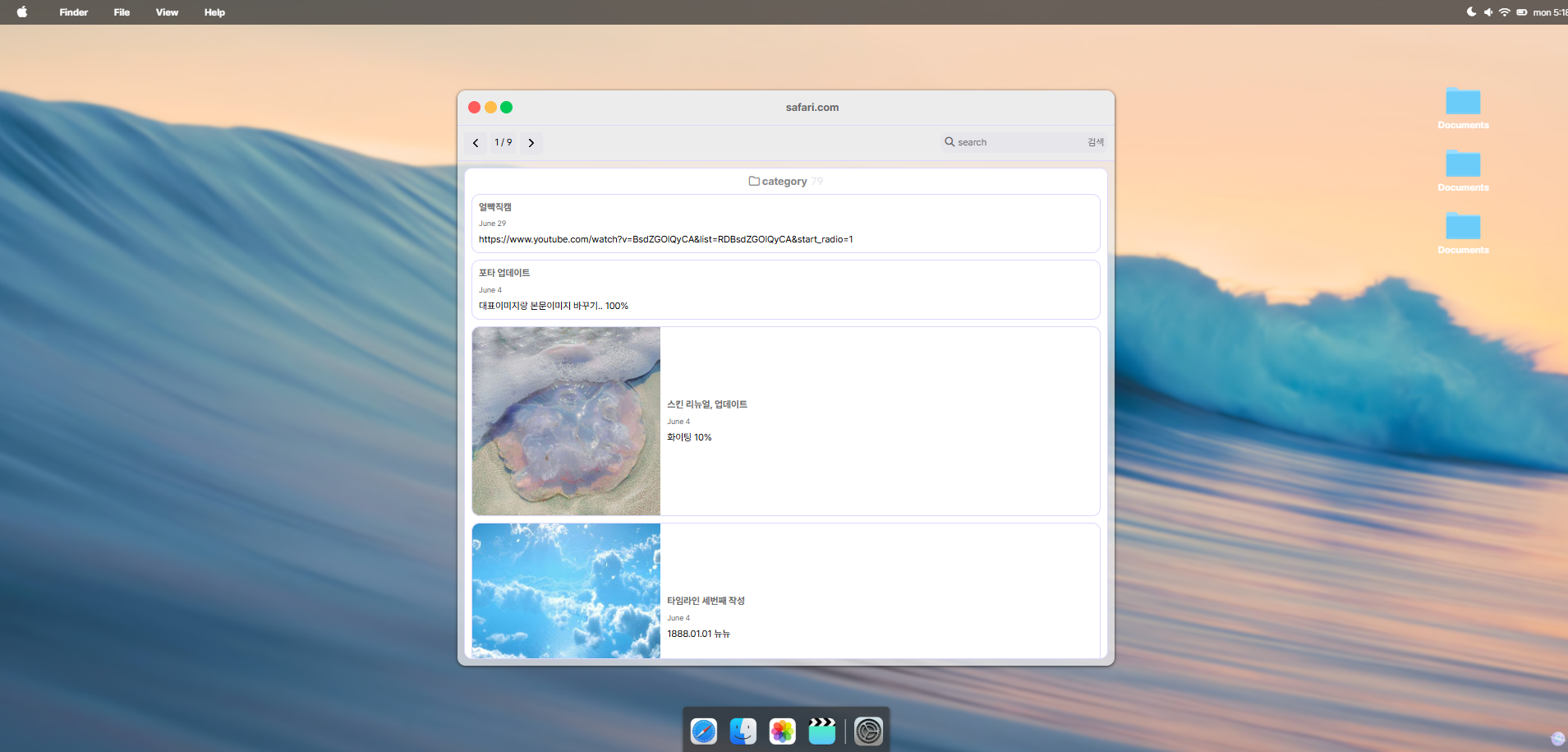Click the clock in the menu bar
Image resolution: width=1568 pixels, height=752 pixels.
1550,12
